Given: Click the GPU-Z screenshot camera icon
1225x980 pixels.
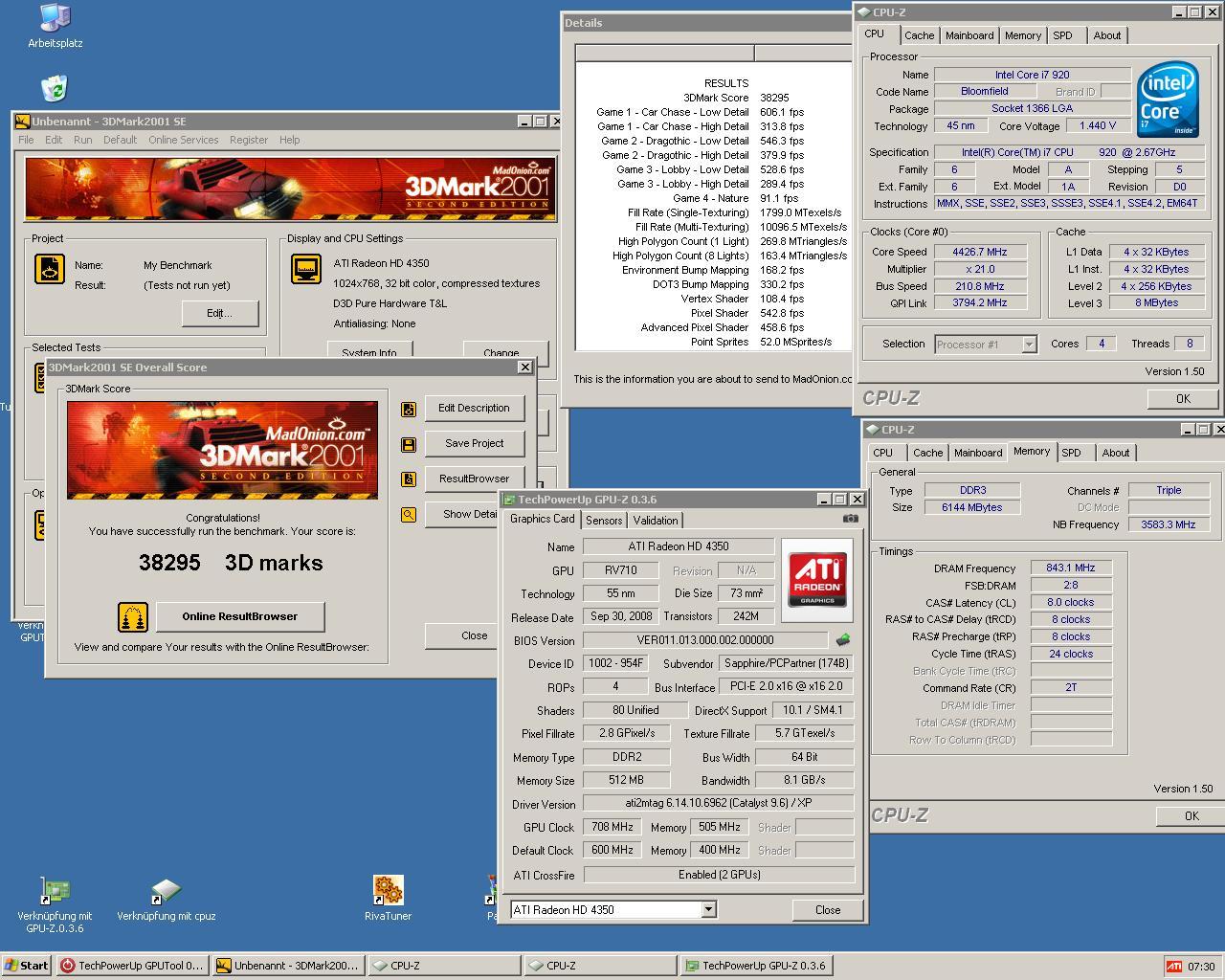Looking at the screenshot, I should 850,519.
